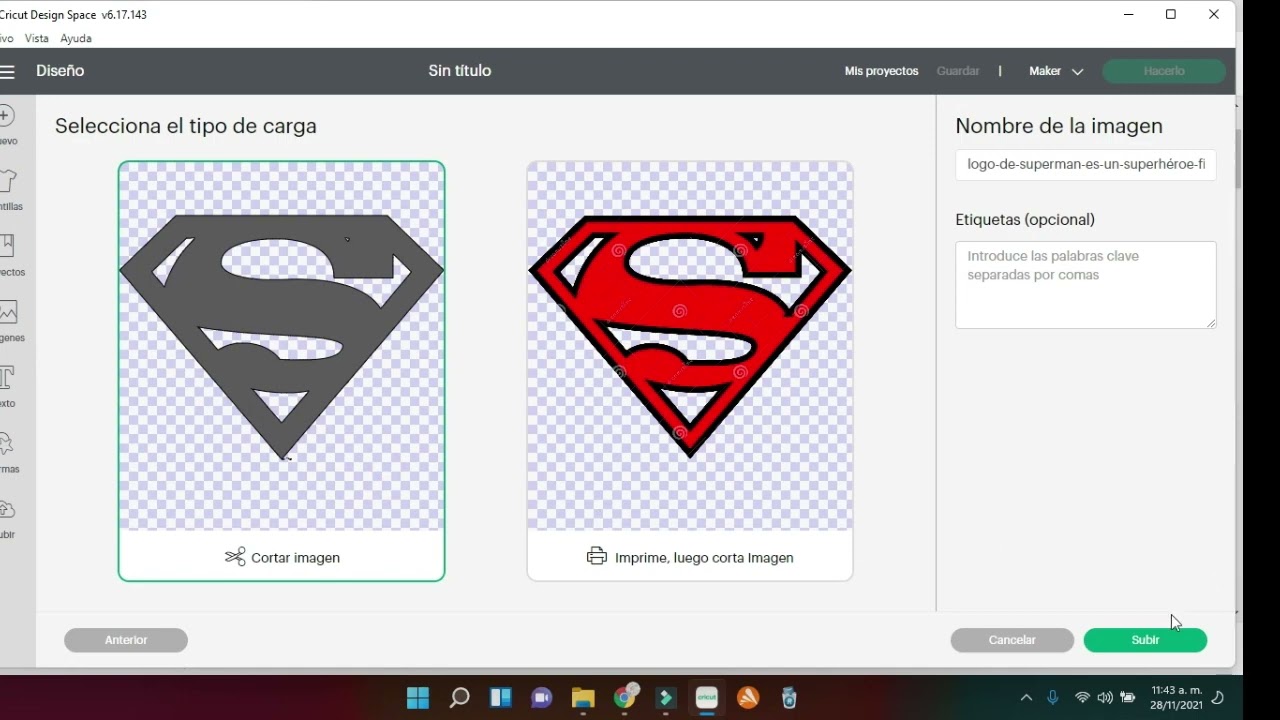1280x720 pixels.
Task: Open the focus assist moon notification icon
Action: pyautogui.click(x=1219, y=698)
